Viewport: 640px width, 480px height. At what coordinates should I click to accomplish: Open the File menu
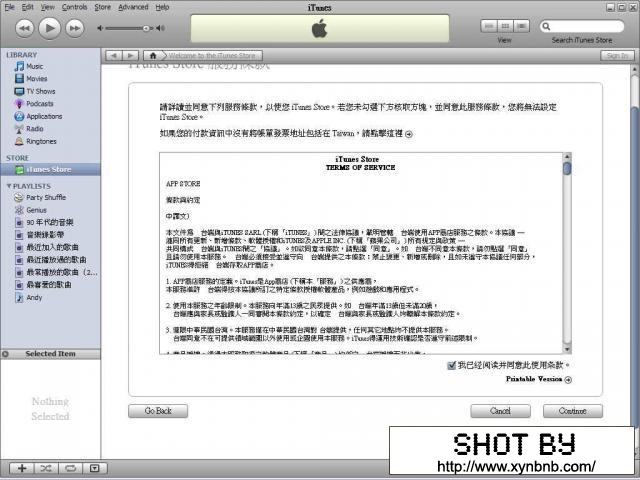pos(9,7)
